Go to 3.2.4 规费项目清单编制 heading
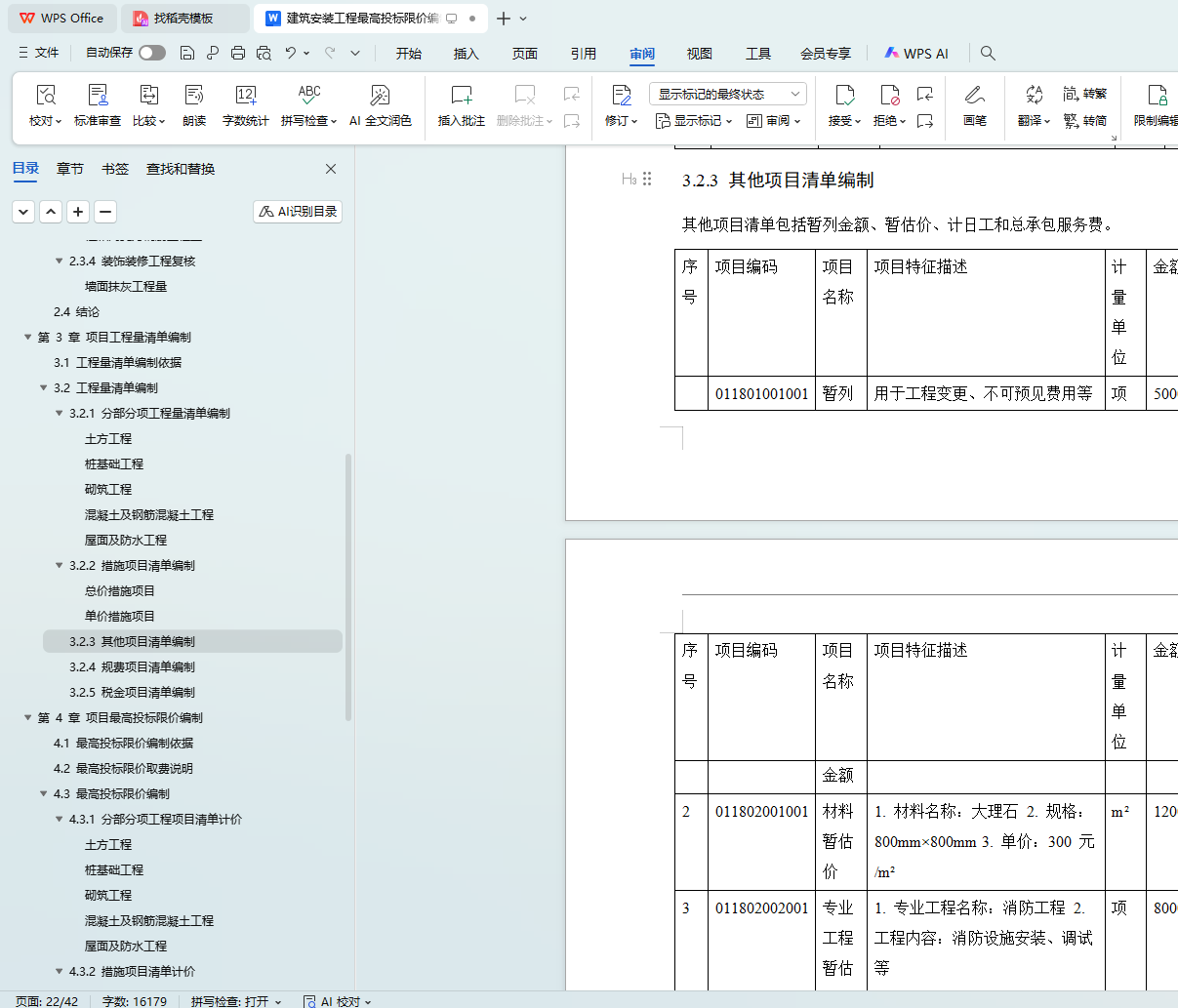The image size is (1178, 1008). (x=132, y=666)
